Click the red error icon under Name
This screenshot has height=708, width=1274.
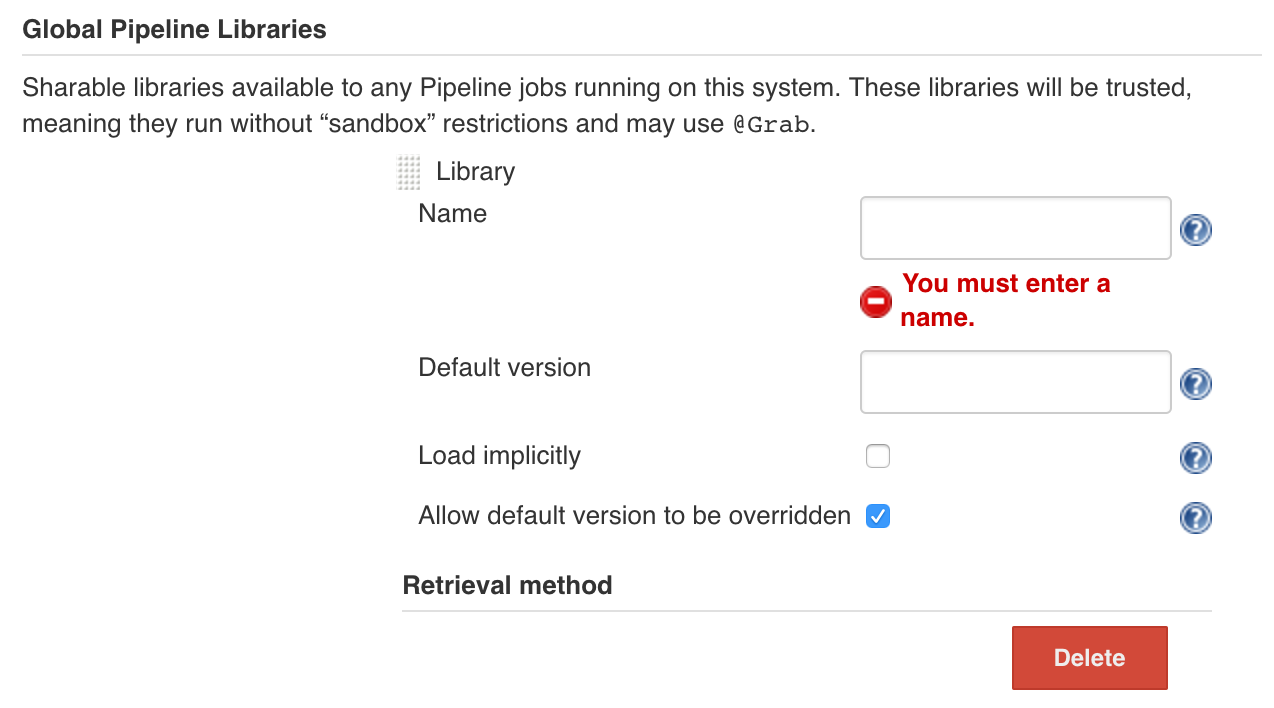click(x=875, y=302)
